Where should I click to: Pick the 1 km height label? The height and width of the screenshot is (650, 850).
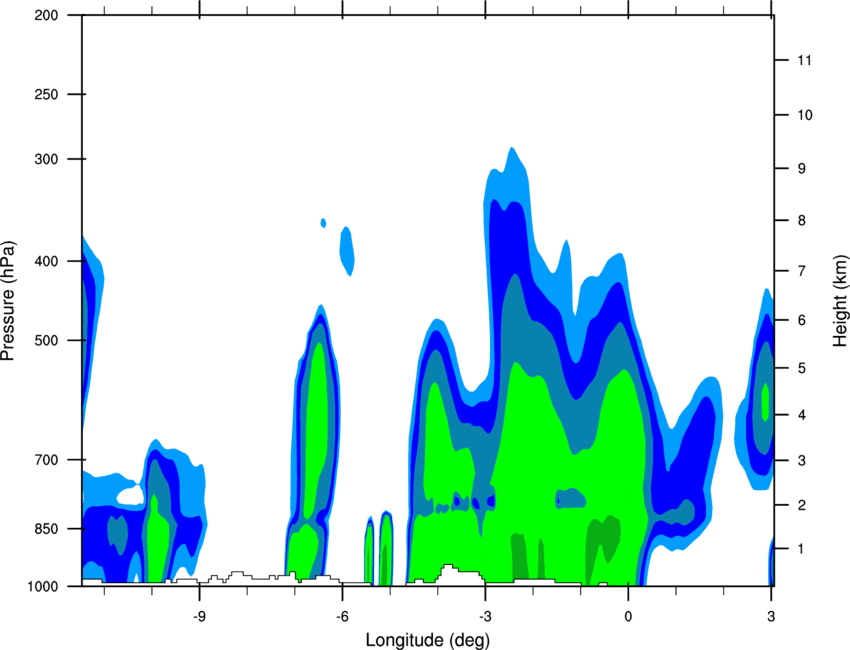802,549
